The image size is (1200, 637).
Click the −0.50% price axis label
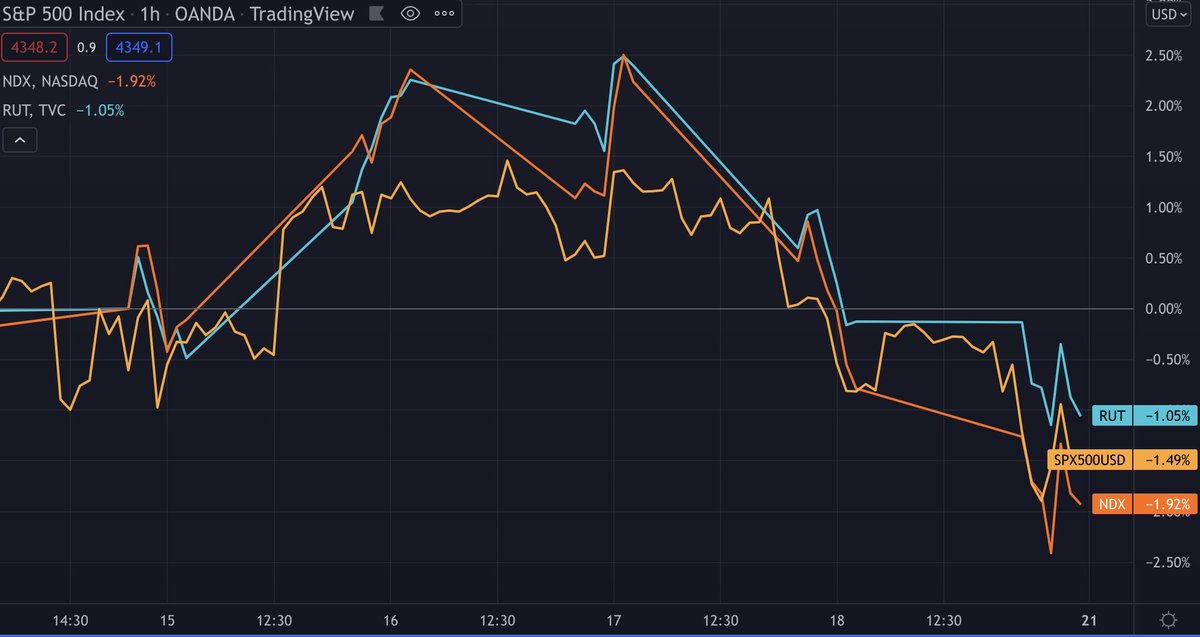[x=1165, y=360]
